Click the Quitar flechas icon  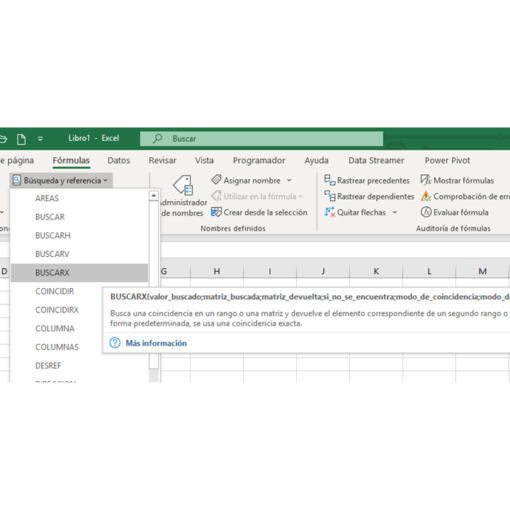(330, 212)
